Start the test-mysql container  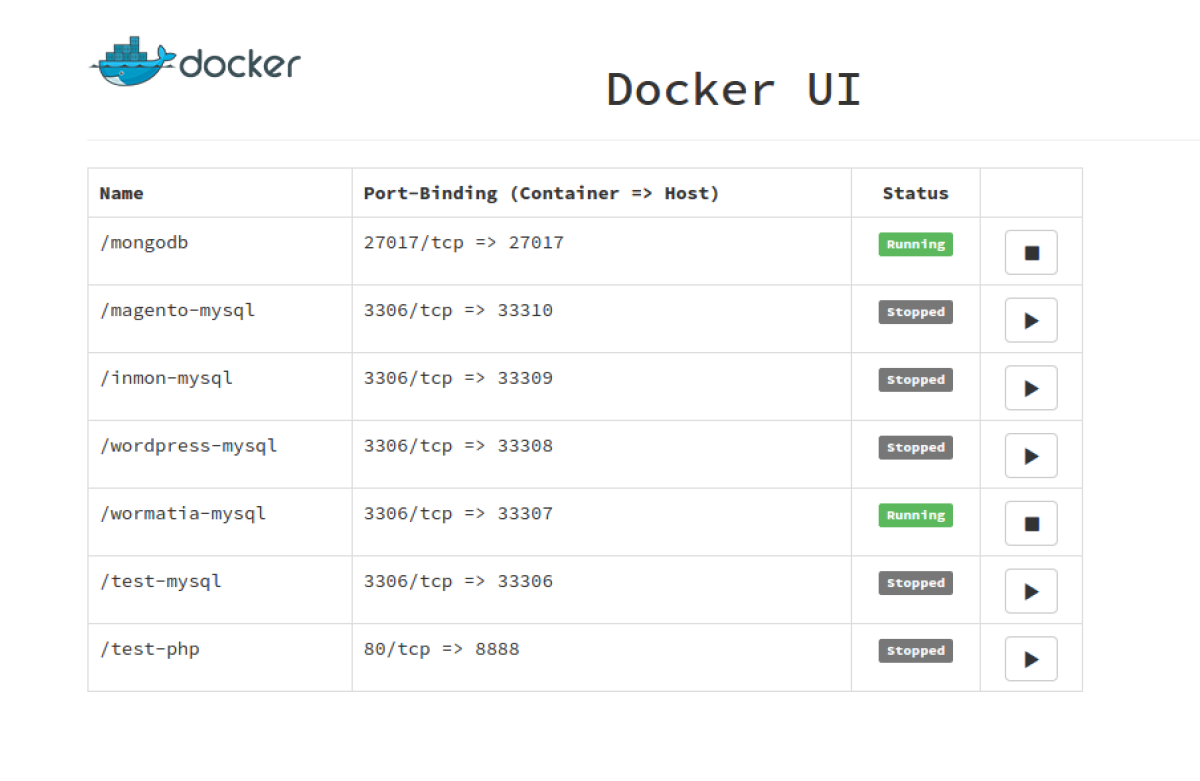point(1031,590)
